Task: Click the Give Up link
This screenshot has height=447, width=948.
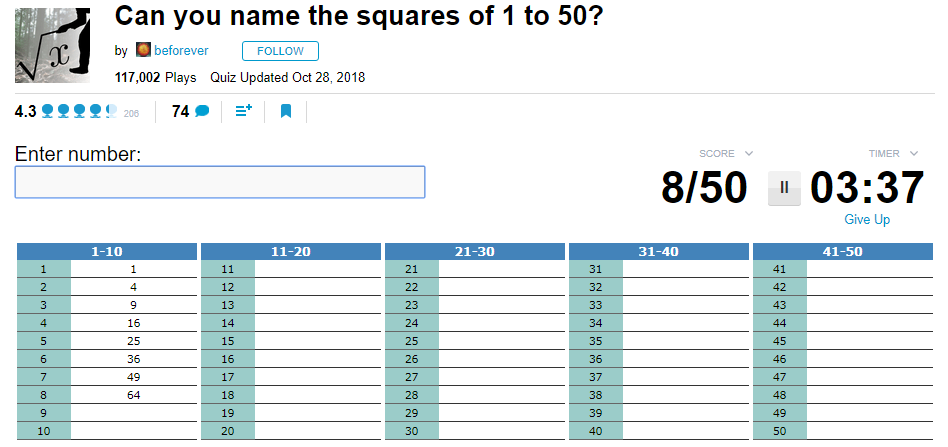Action: point(866,220)
